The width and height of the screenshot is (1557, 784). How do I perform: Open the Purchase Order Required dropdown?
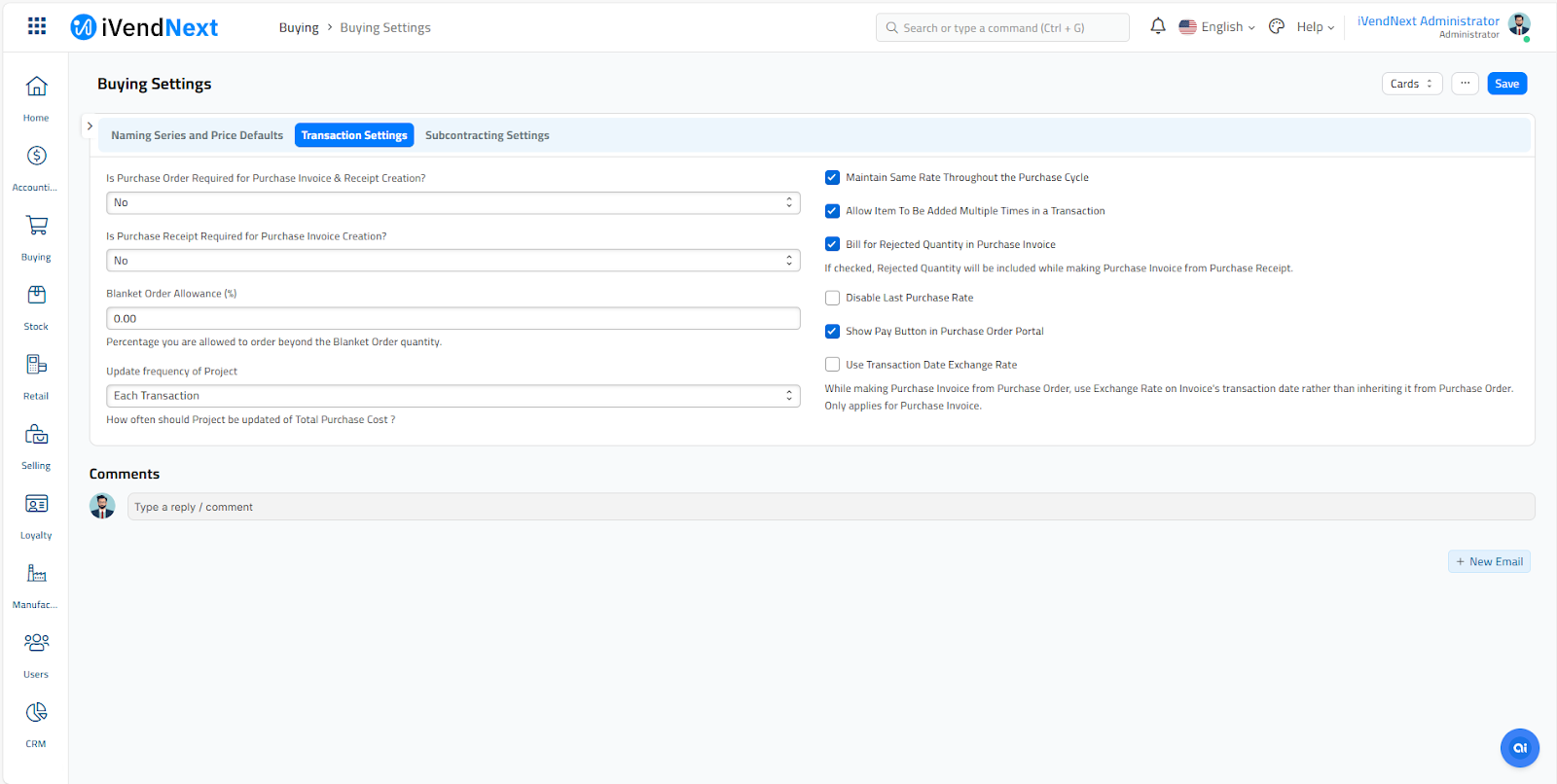(453, 203)
